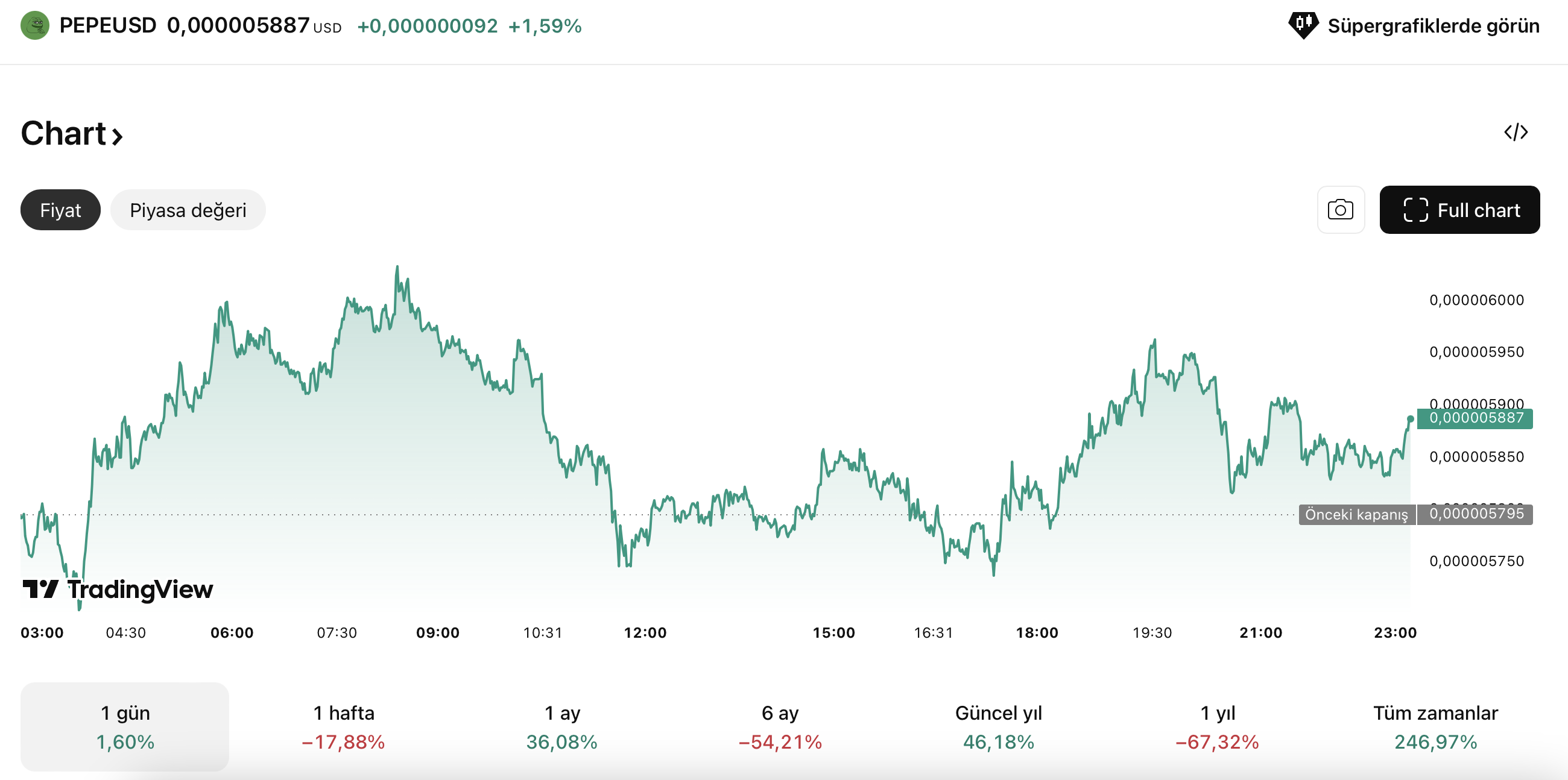The height and width of the screenshot is (780, 1568).
Task: Open Süpergrafiklerde görün link
Action: click(1433, 25)
